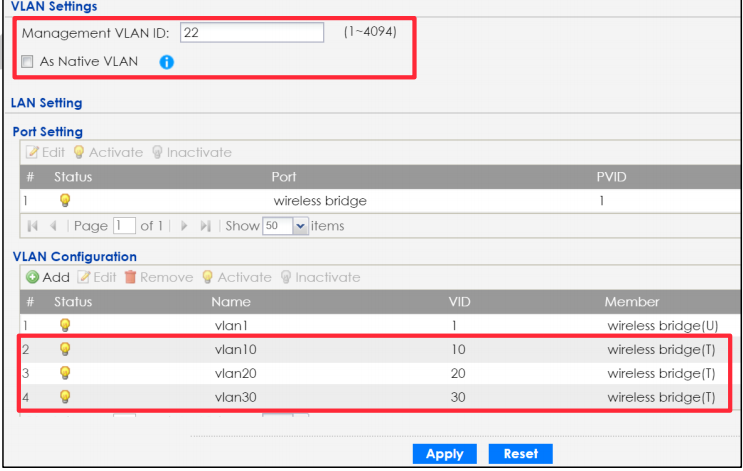743x471 pixels.
Task: Click the Management VLAN ID input field
Action: coord(252,33)
